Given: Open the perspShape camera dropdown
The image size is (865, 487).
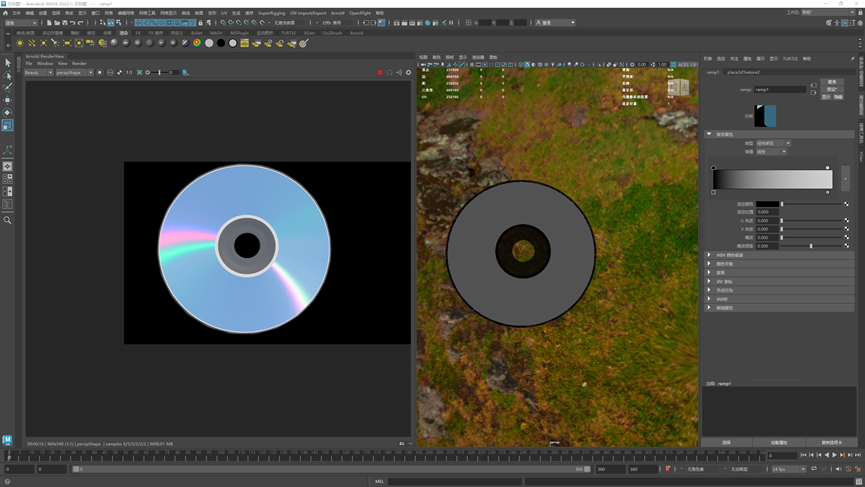Looking at the screenshot, I should click(x=74, y=73).
